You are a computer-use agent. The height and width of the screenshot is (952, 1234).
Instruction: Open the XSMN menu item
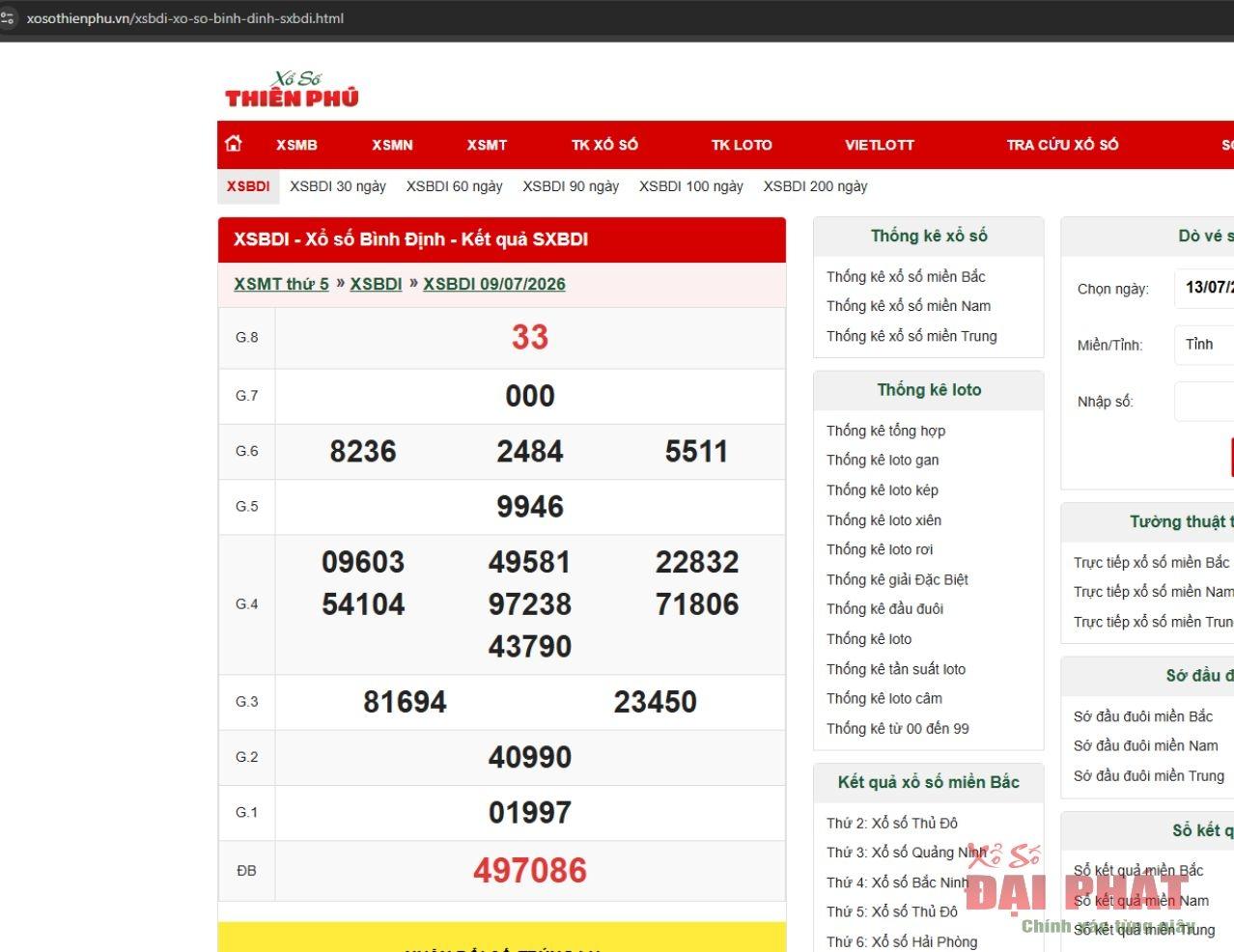(392, 145)
